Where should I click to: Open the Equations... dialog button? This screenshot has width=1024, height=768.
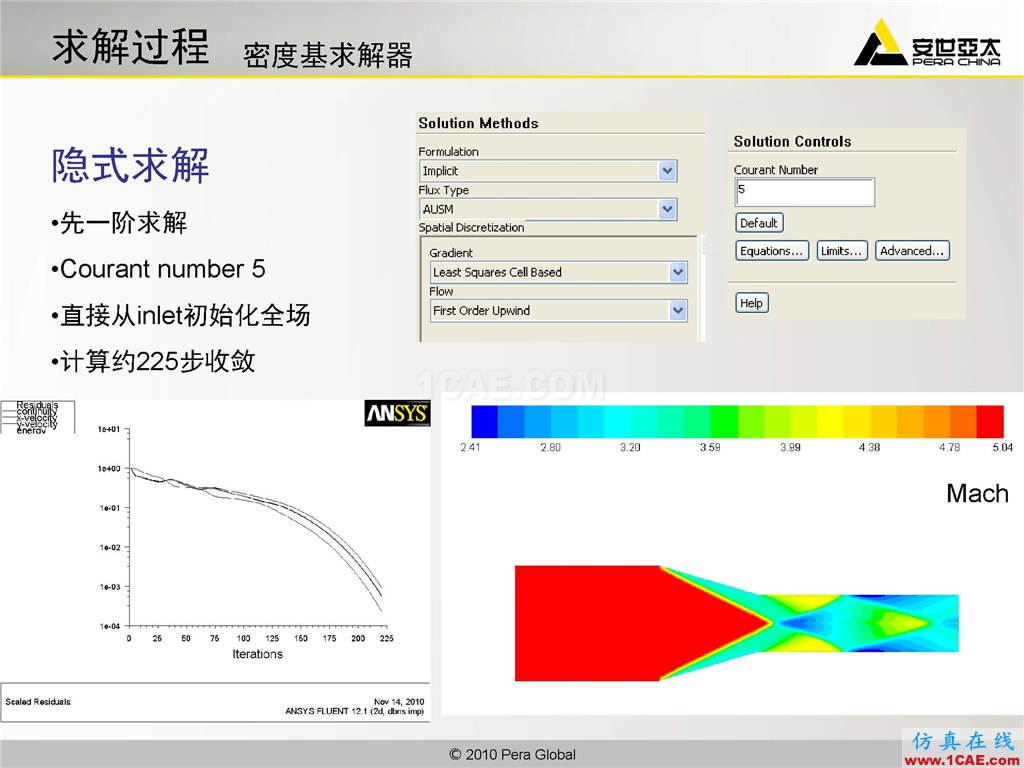(x=772, y=251)
